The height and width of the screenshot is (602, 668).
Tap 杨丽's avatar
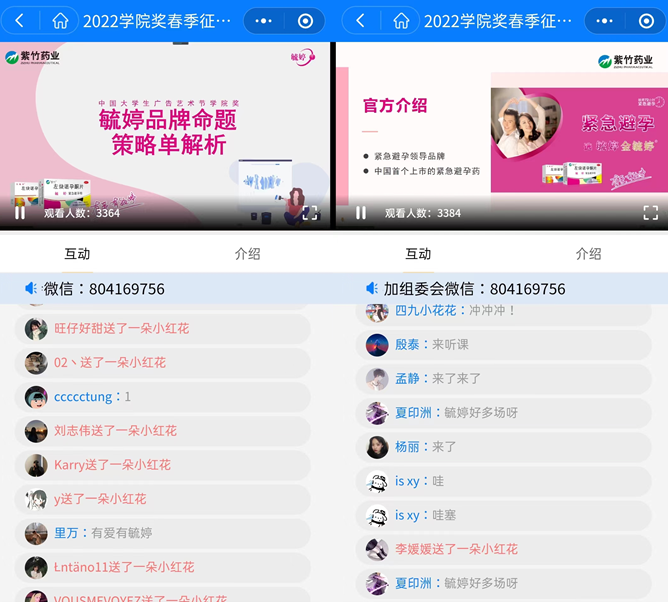377,447
